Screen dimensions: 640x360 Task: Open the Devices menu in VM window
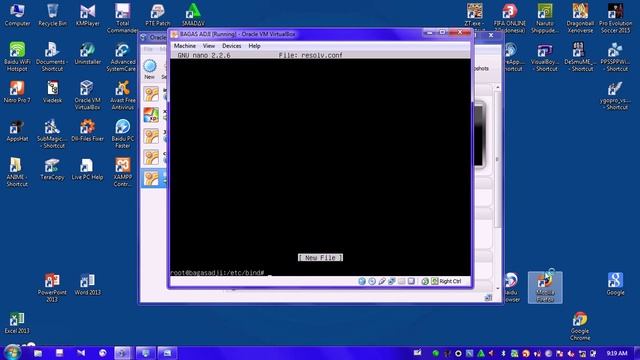pos(231,46)
